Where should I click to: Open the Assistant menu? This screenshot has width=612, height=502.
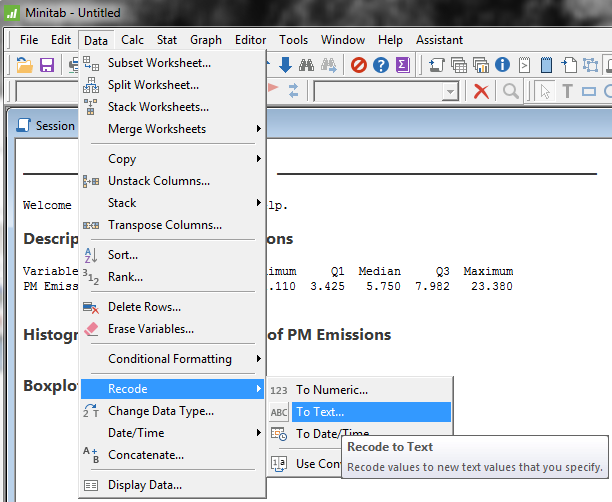pyautogui.click(x=439, y=40)
